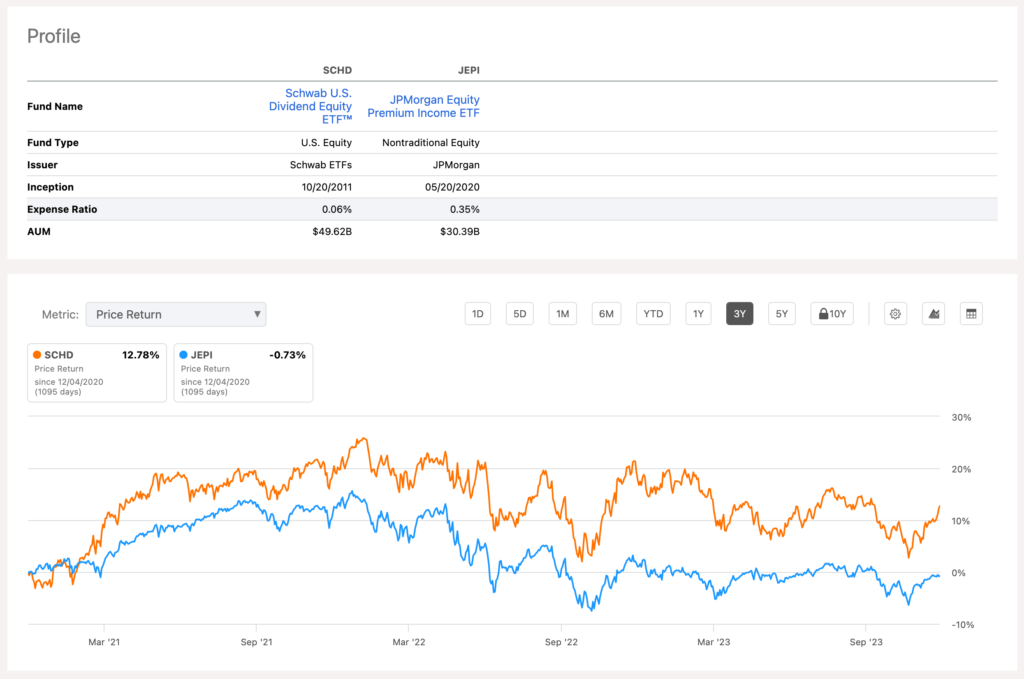The image size is (1024, 679).
Task: Click the -10% y-axis label
Action: point(963,625)
